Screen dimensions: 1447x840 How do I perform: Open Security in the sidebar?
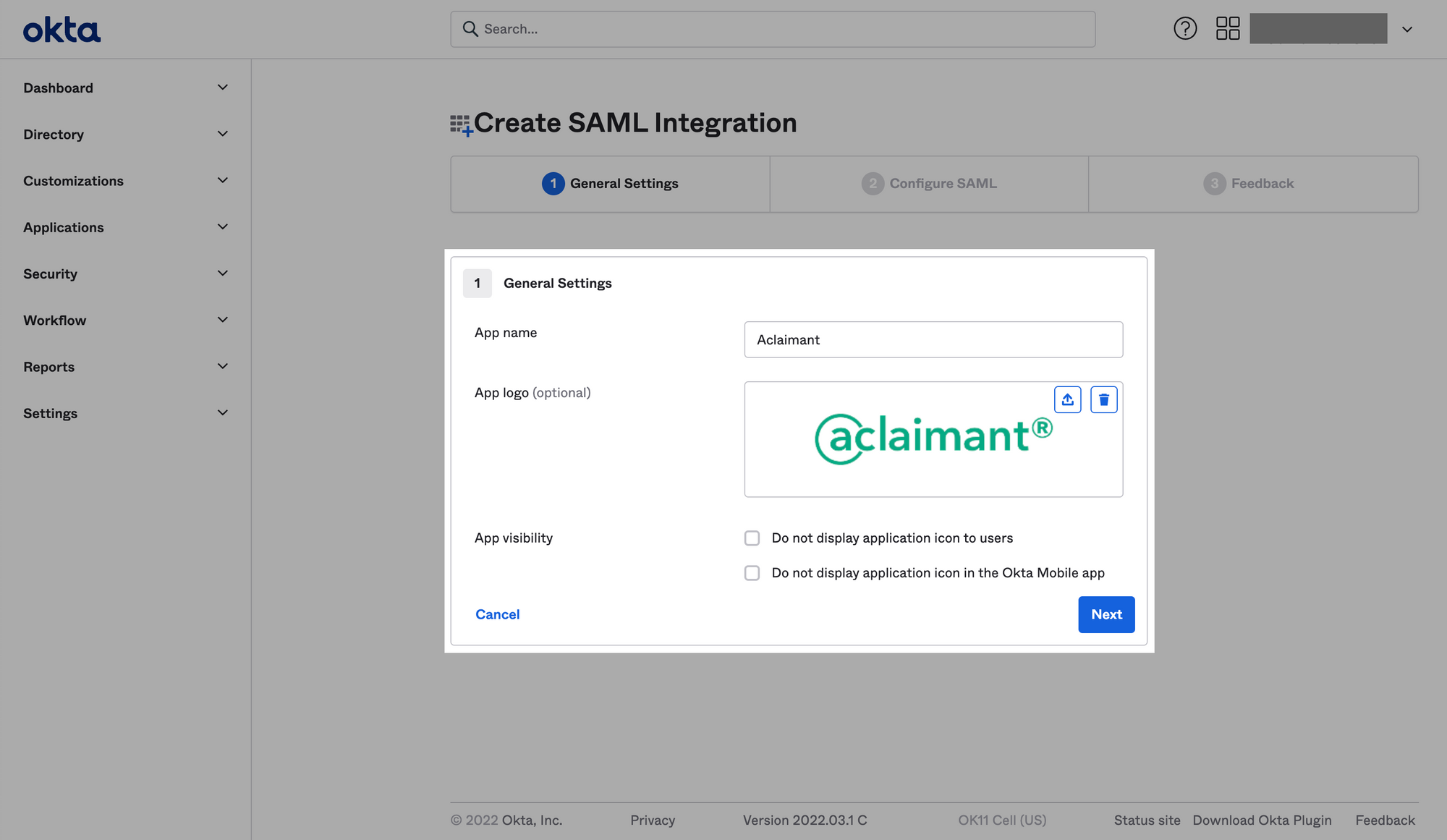coord(50,274)
